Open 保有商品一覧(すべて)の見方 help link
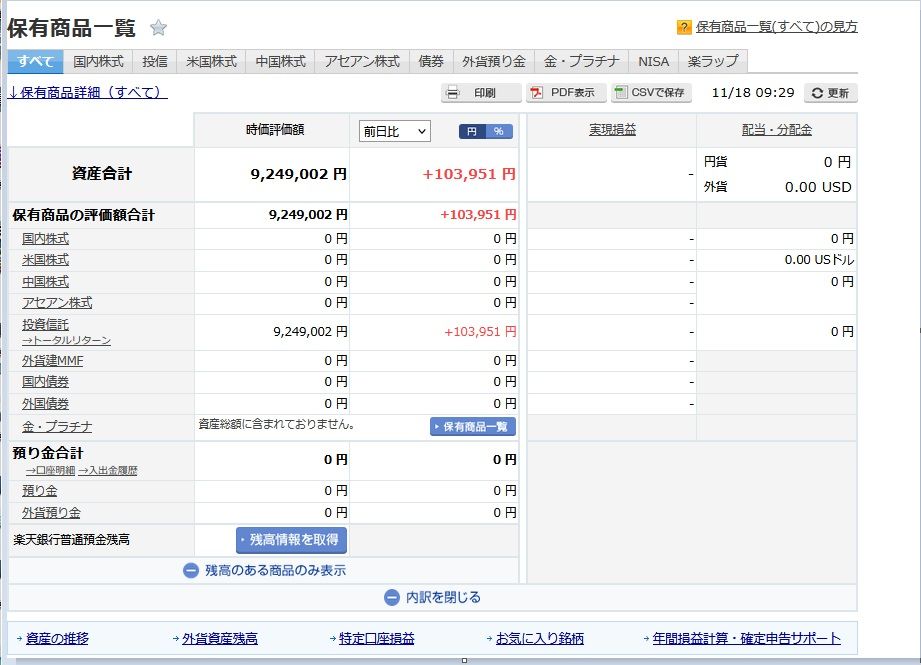Viewport: 921px width, 665px height. (777, 27)
